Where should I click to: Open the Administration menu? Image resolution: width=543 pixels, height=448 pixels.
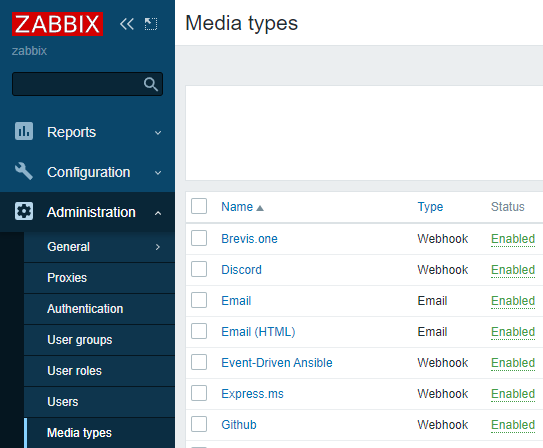[87, 212]
